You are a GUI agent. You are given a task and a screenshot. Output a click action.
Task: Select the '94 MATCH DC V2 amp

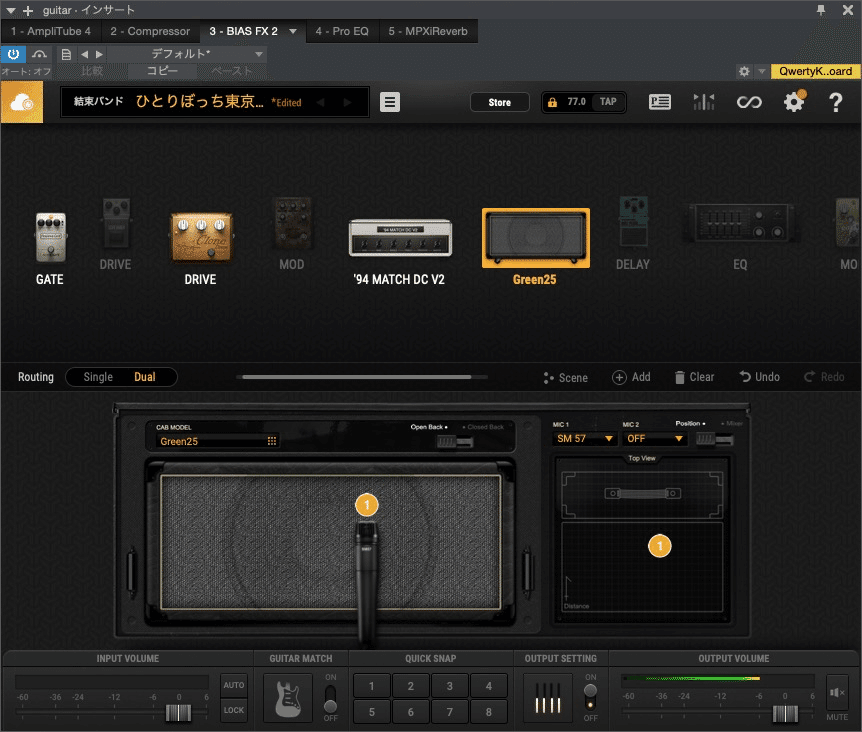pyautogui.click(x=400, y=237)
